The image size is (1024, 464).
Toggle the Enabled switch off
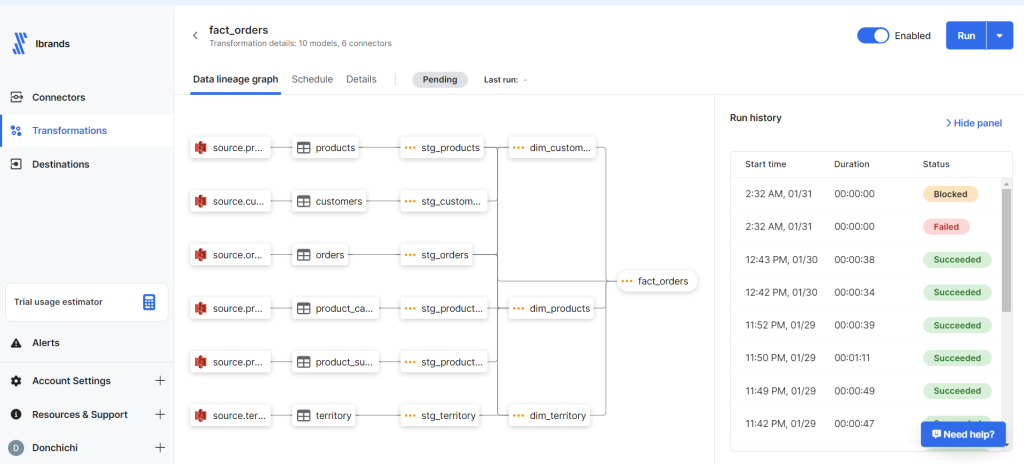point(873,35)
